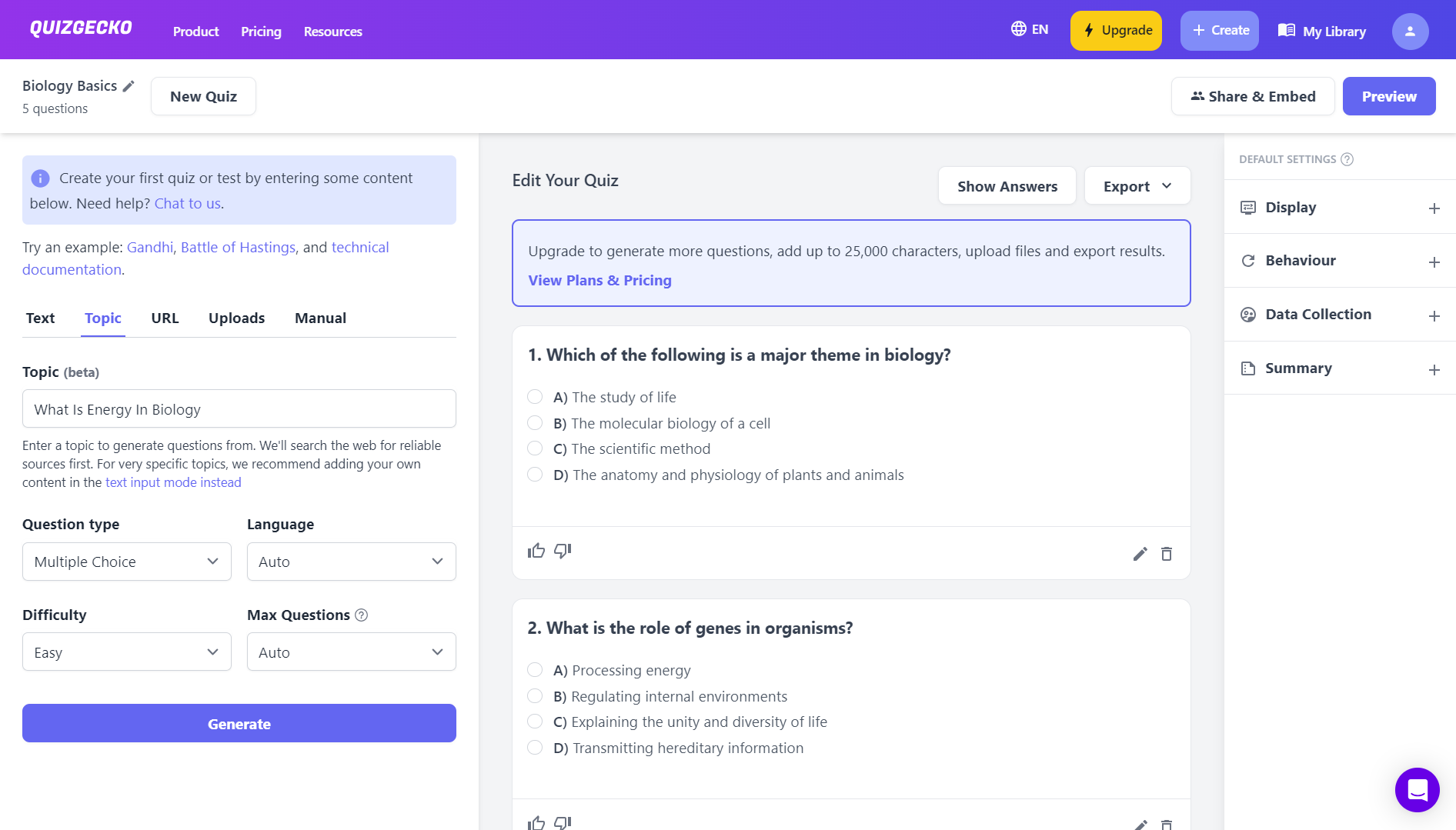Open the chat support bubble
The image size is (1456, 830).
coord(1417,790)
